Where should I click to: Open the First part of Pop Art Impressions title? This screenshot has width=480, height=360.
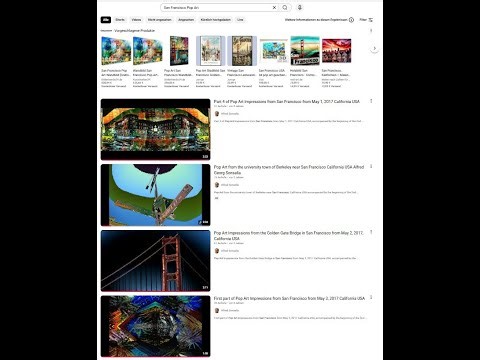289,298
